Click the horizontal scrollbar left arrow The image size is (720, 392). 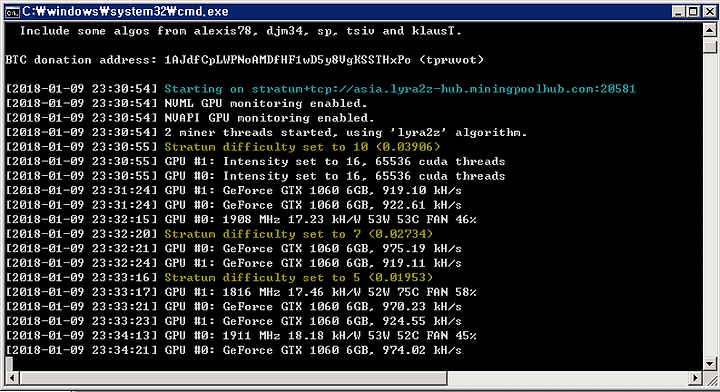(12, 378)
